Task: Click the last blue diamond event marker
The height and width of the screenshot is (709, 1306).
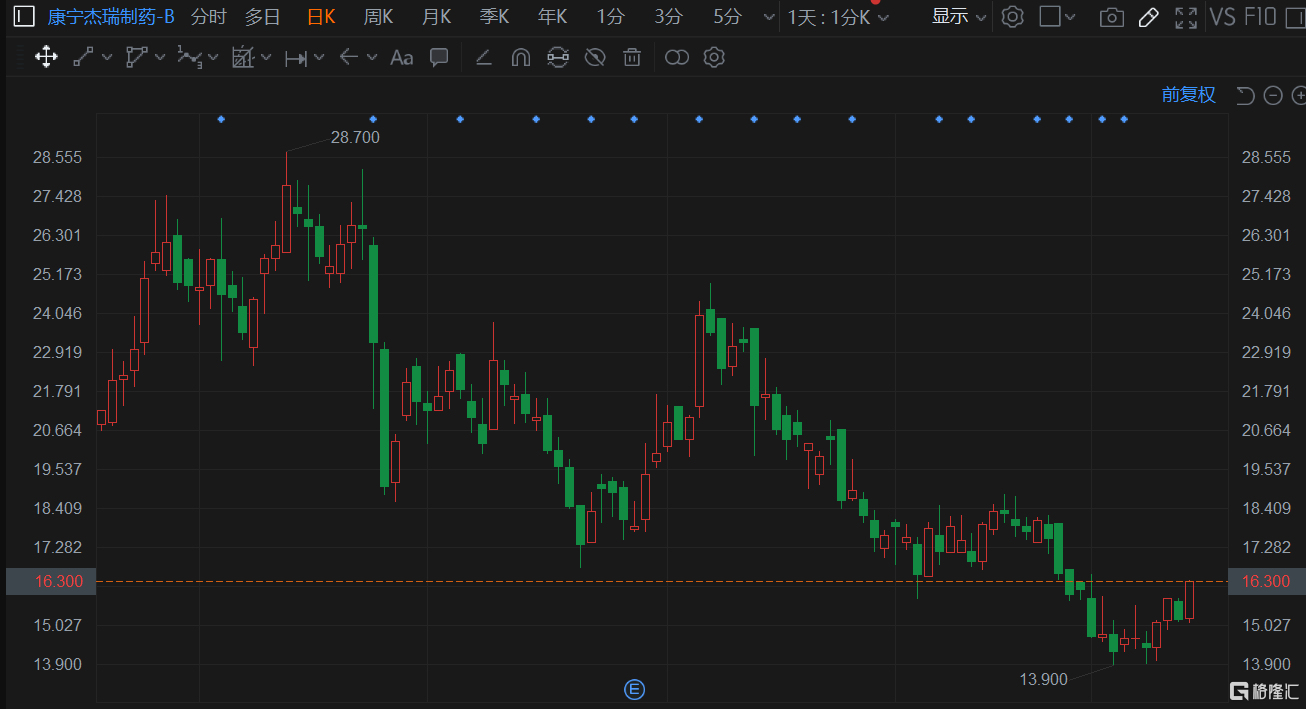Action: [x=1124, y=119]
